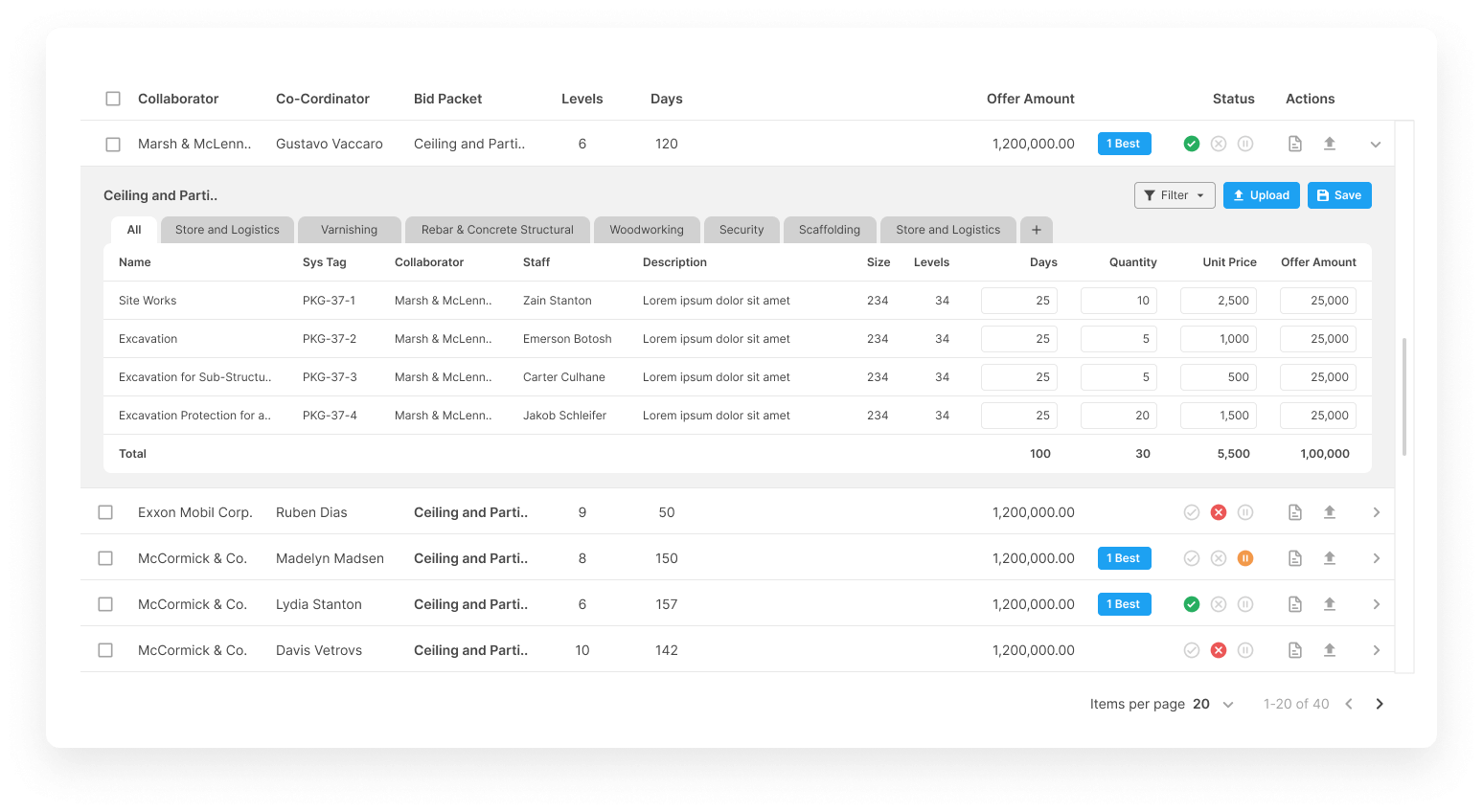The image size is (1483, 812).
Task: Switch to the Varnishing tab
Action: click(x=349, y=230)
